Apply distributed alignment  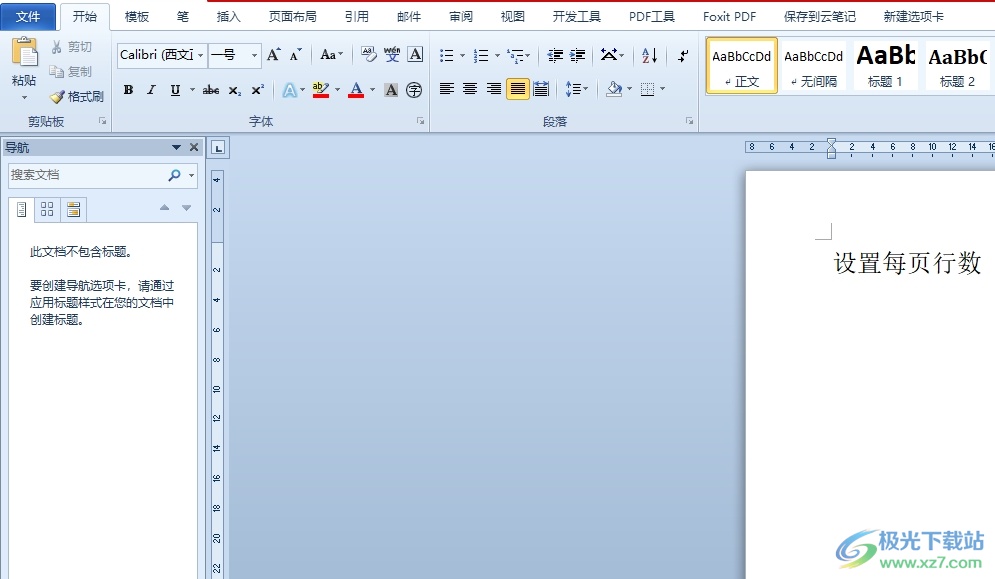click(x=541, y=89)
